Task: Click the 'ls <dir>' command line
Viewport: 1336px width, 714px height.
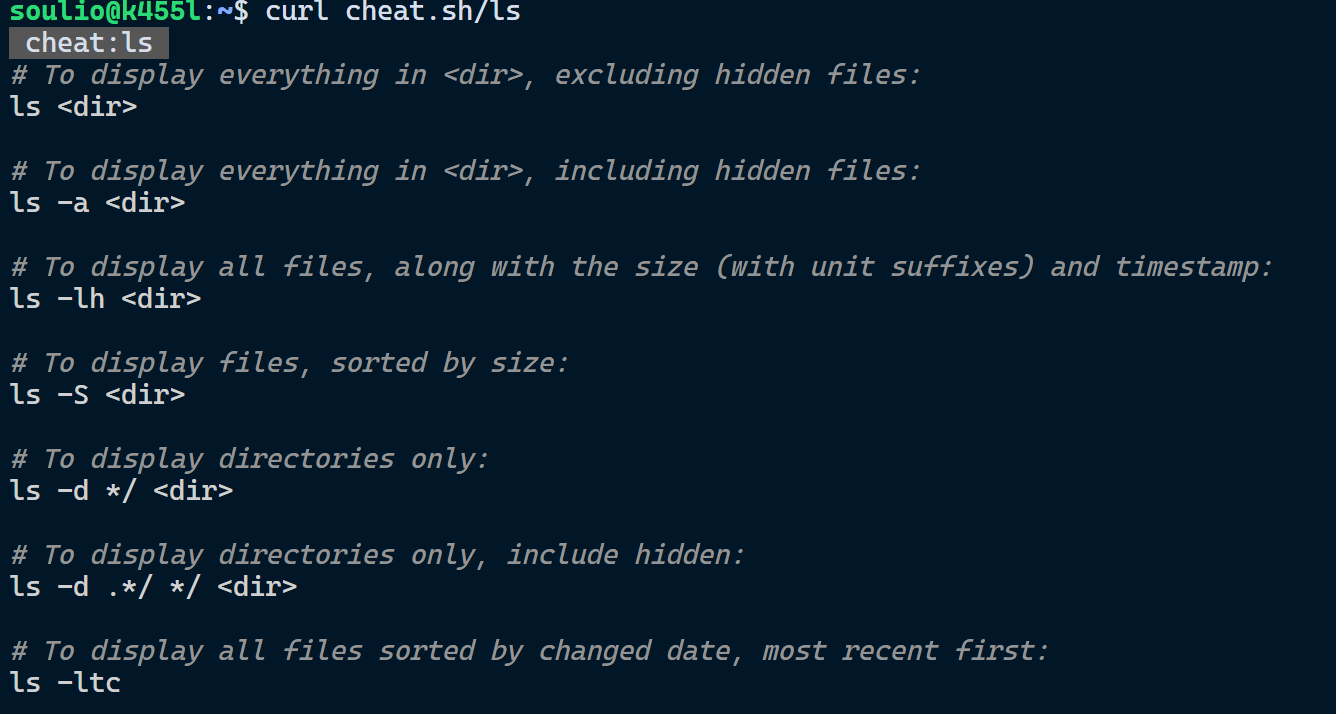Action: point(74,107)
